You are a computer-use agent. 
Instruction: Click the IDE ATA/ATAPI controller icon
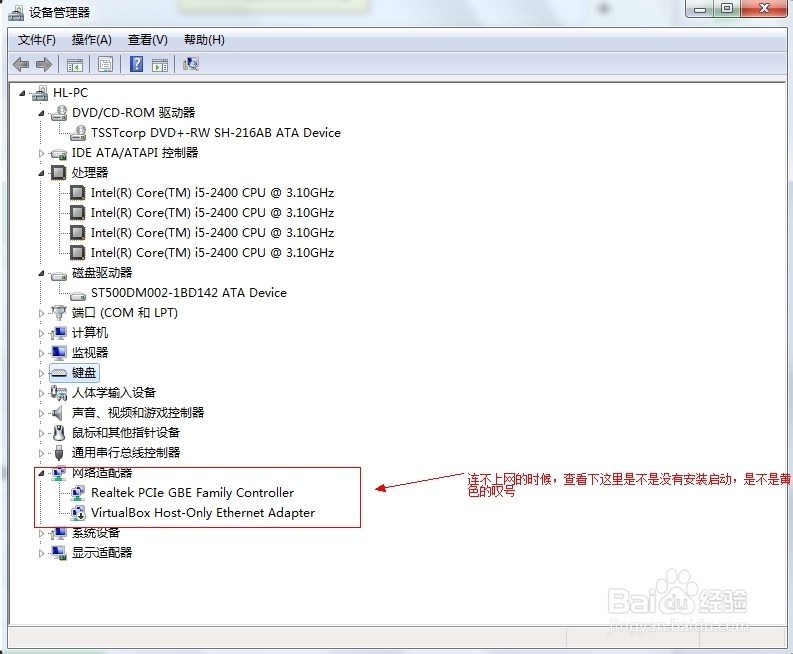(59, 153)
